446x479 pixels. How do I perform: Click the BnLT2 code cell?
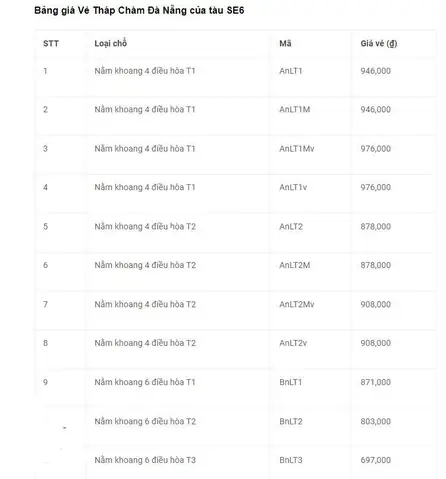291,421
